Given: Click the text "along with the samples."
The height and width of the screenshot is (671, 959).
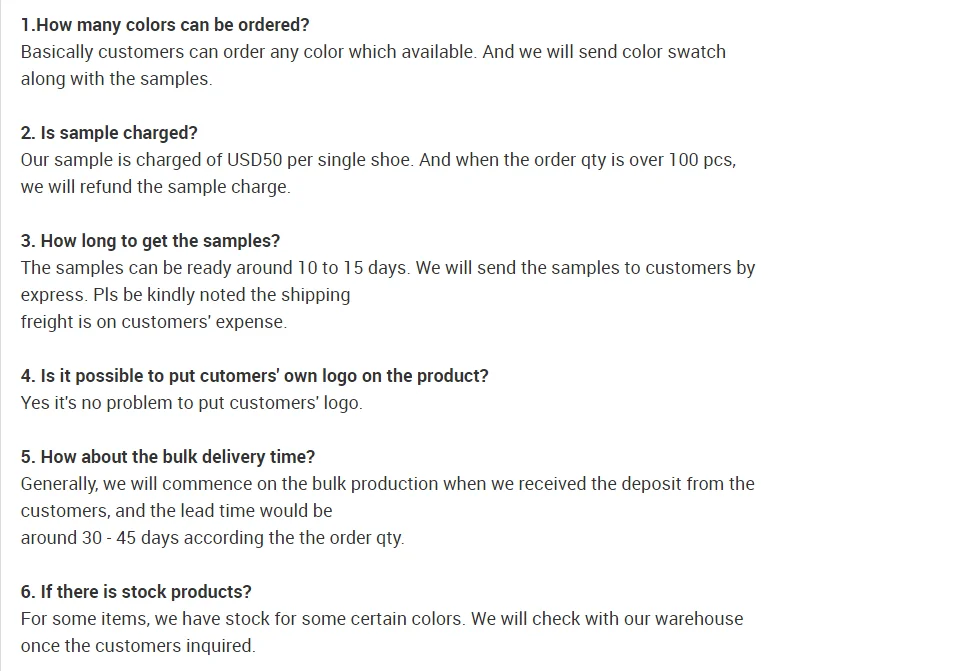Looking at the screenshot, I should pos(116,79).
